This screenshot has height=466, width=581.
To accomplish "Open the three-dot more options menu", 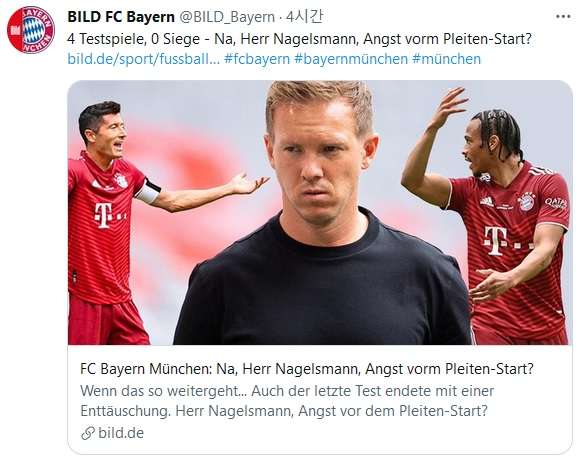I will click(x=563, y=17).
